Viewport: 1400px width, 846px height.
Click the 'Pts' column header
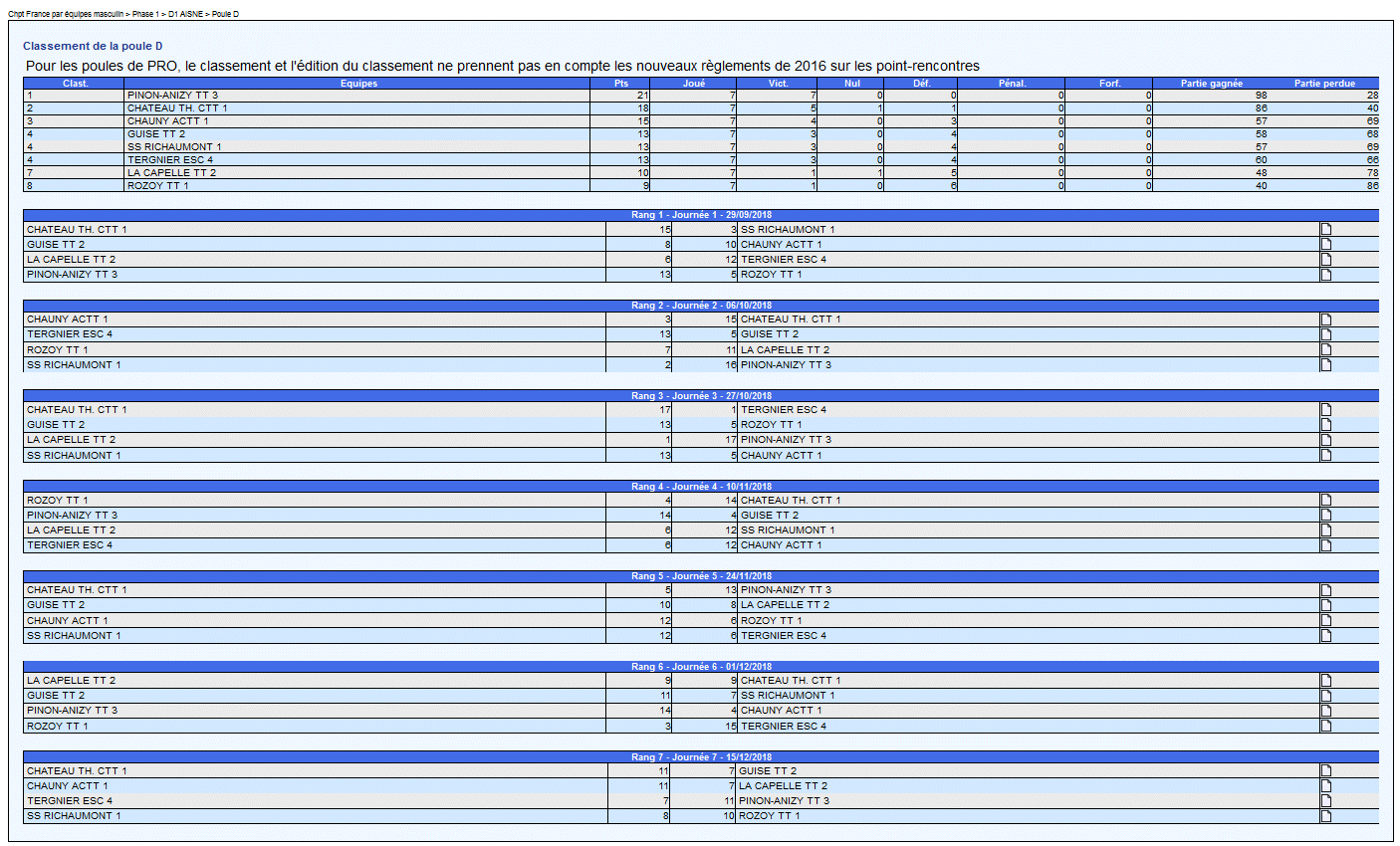(x=621, y=84)
